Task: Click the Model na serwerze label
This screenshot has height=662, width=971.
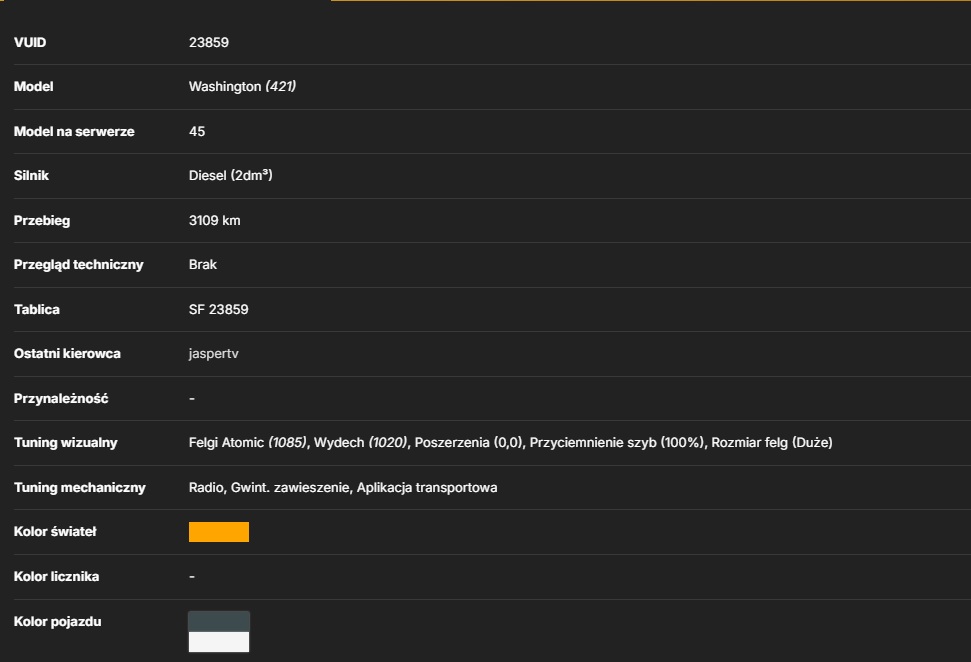Action: (74, 131)
